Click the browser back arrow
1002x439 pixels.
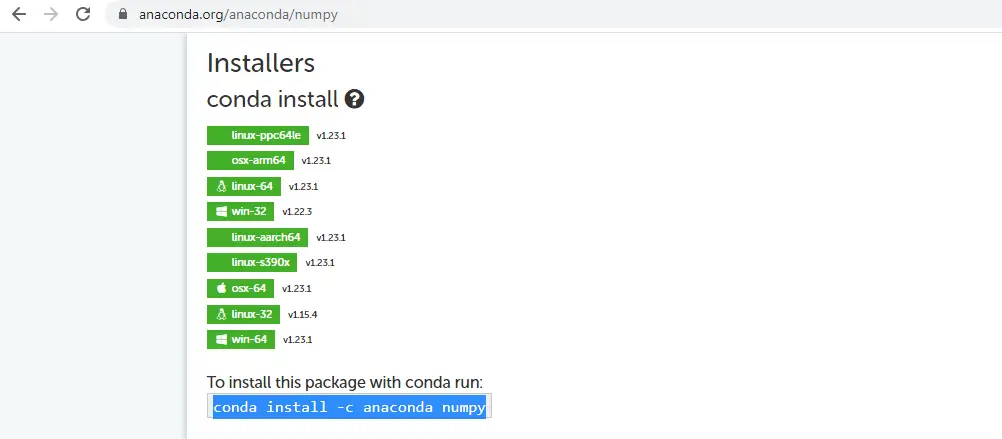coord(19,14)
